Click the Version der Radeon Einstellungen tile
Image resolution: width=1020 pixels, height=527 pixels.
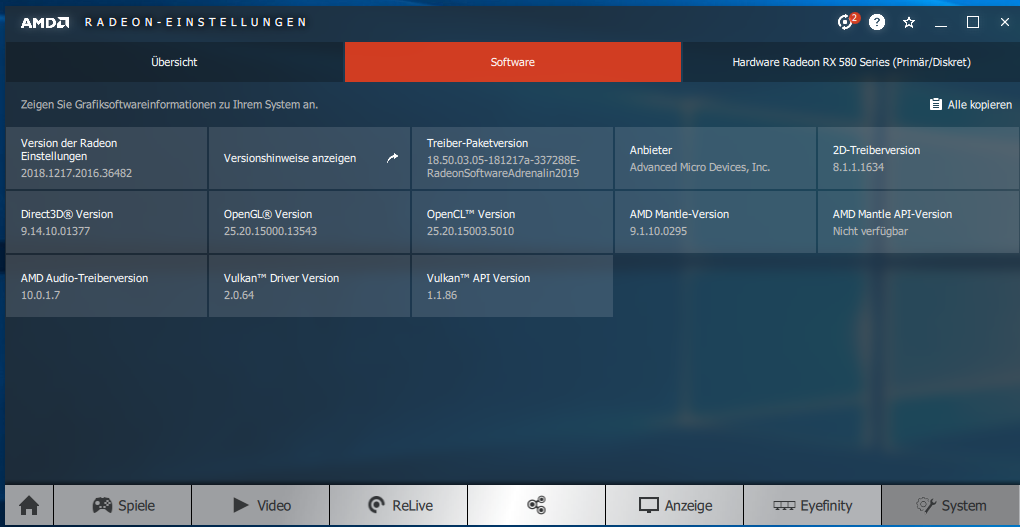107,158
